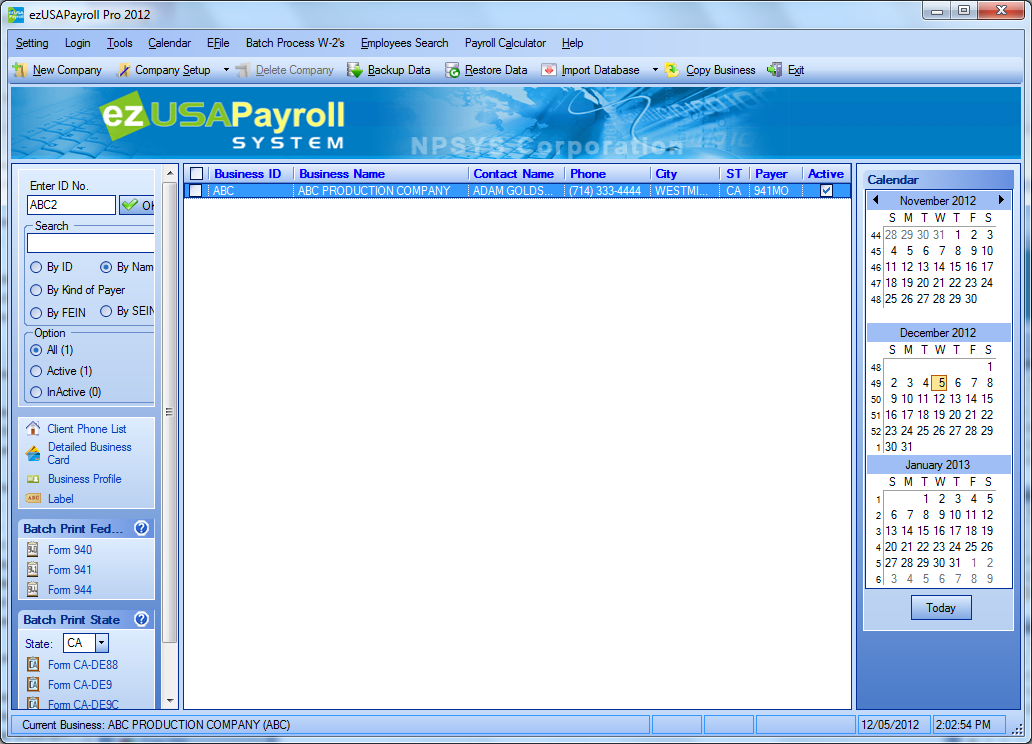
Task: Select the InActive option radio button
Action: (x=36, y=392)
